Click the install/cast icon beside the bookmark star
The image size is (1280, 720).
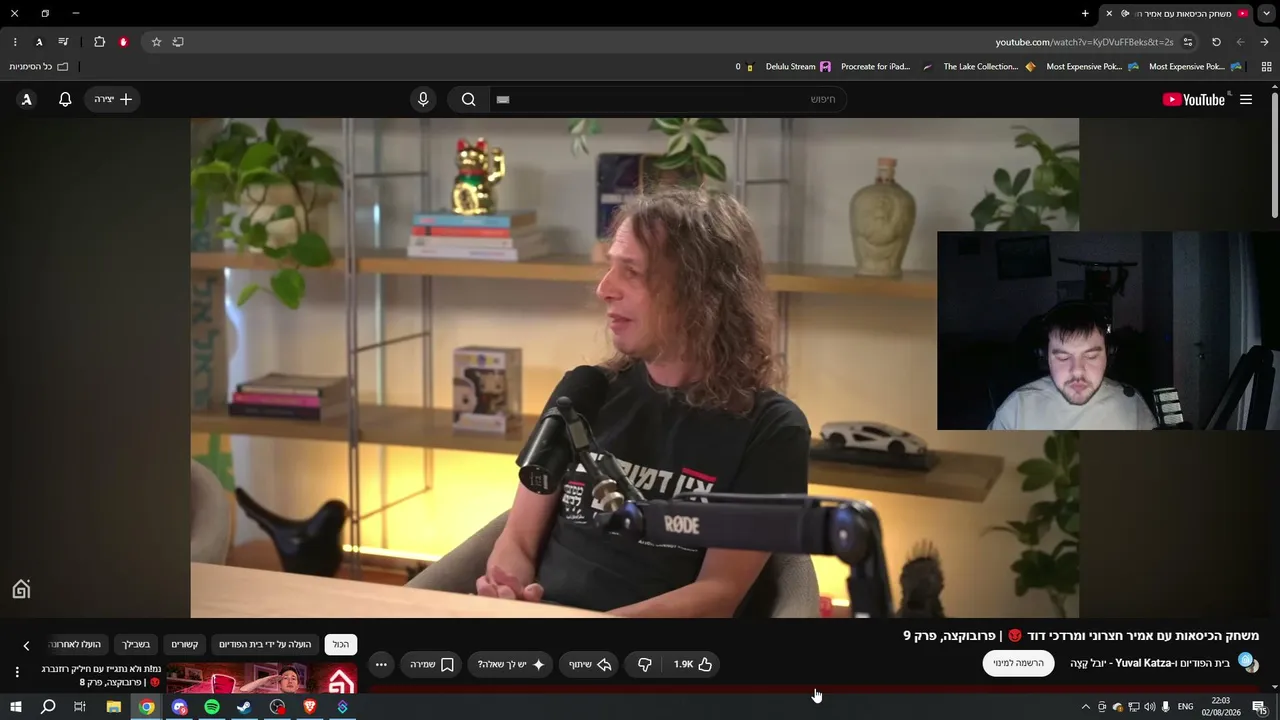(x=178, y=42)
